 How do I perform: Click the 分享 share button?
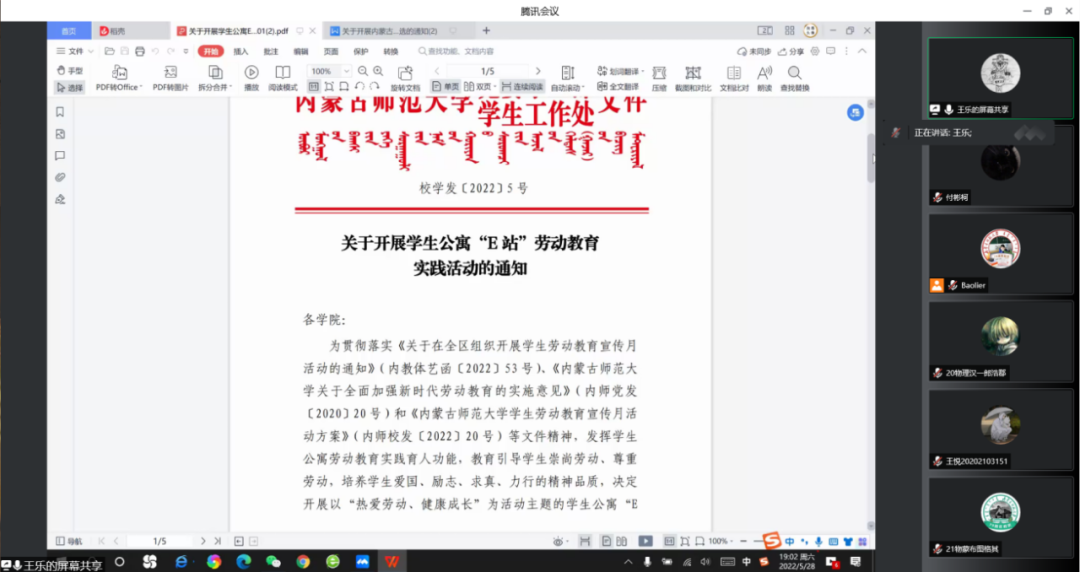point(791,51)
